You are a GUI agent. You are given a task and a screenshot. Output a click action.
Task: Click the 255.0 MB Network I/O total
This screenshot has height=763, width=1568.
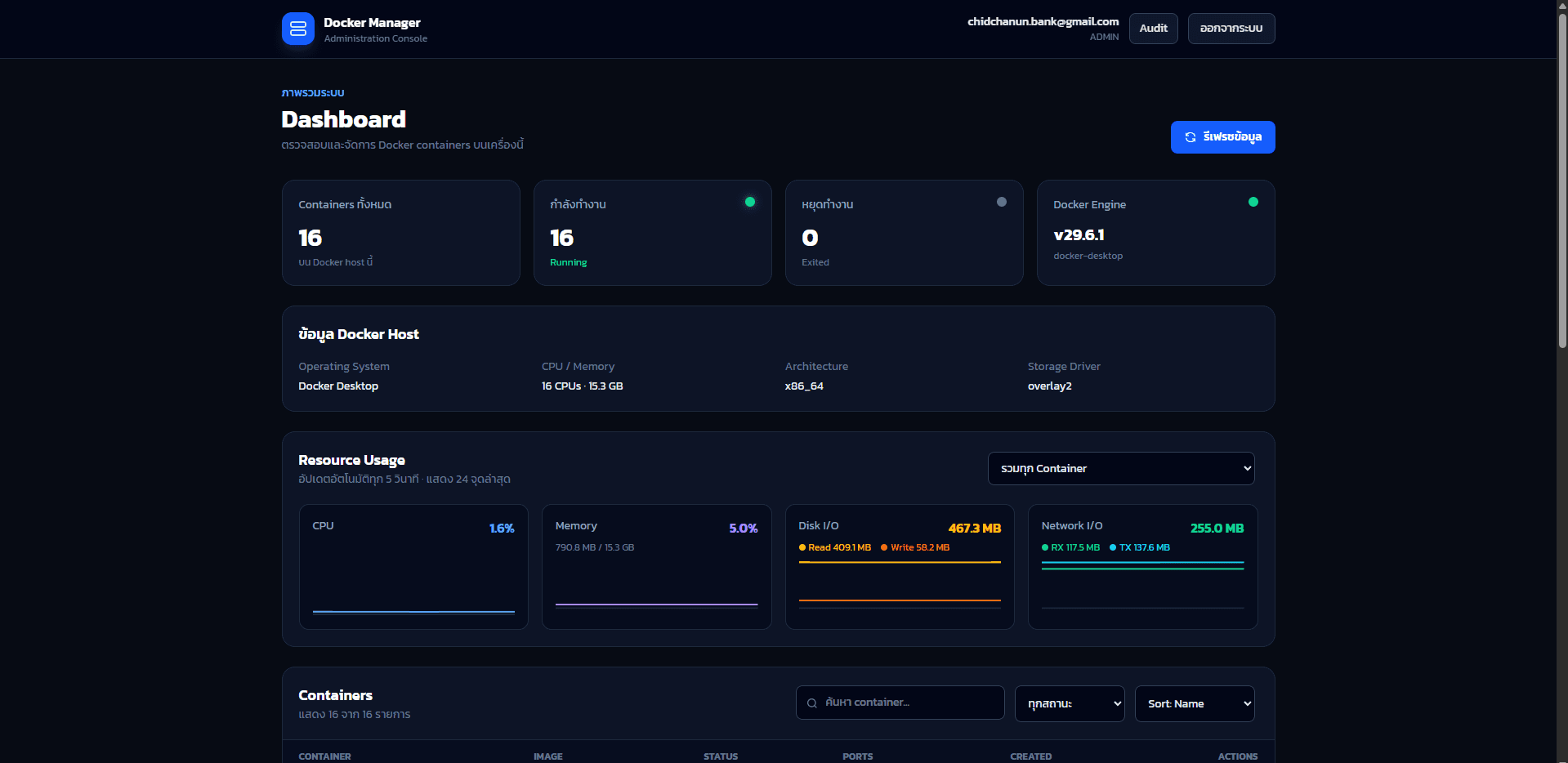1217,529
